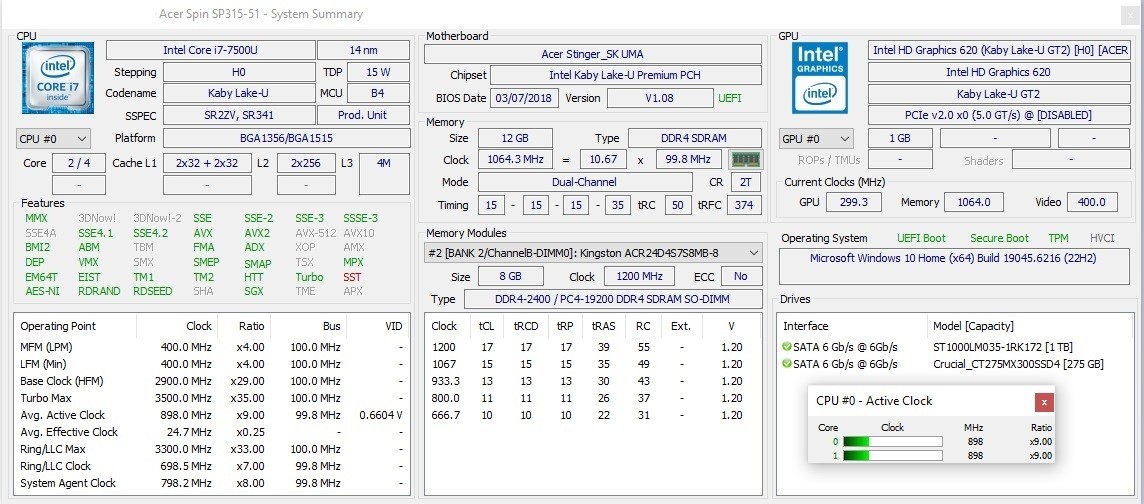The height and width of the screenshot is (504, 1144).
Task: Click the Avg. Effective Clock row
Action: (212, 432)
